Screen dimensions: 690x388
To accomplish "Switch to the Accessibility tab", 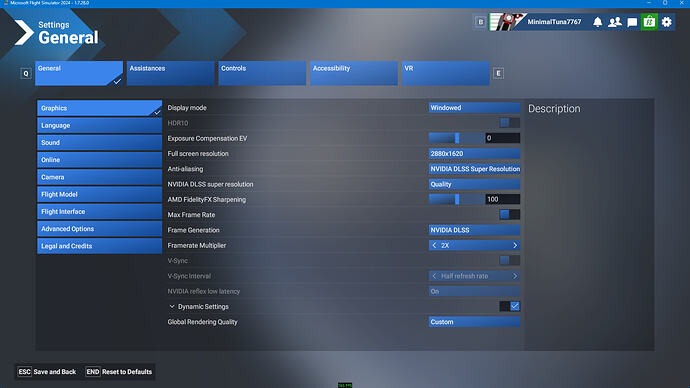I will coord(353,73).
